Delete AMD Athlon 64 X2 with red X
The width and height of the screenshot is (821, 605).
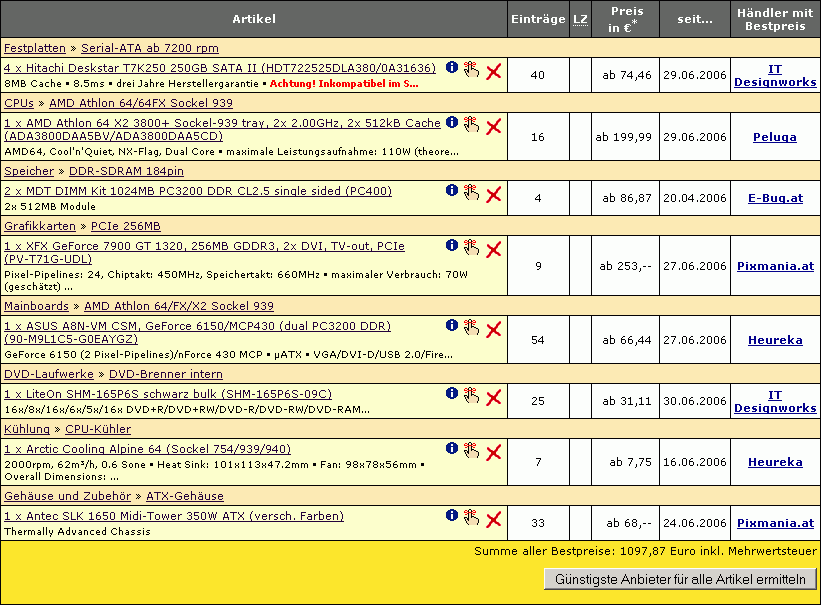493,127
